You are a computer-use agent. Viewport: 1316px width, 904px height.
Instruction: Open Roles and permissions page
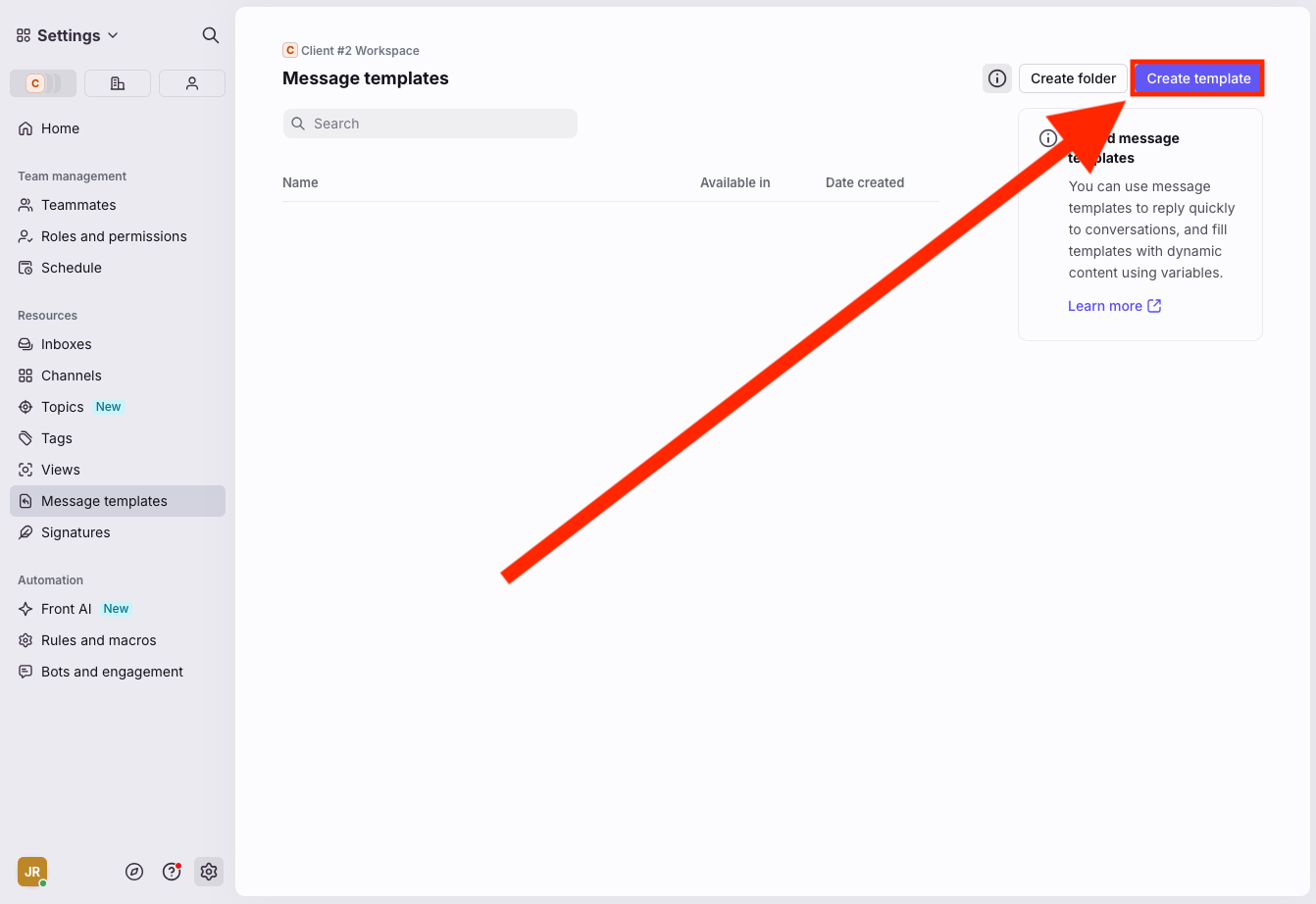[x=114, y=236]
